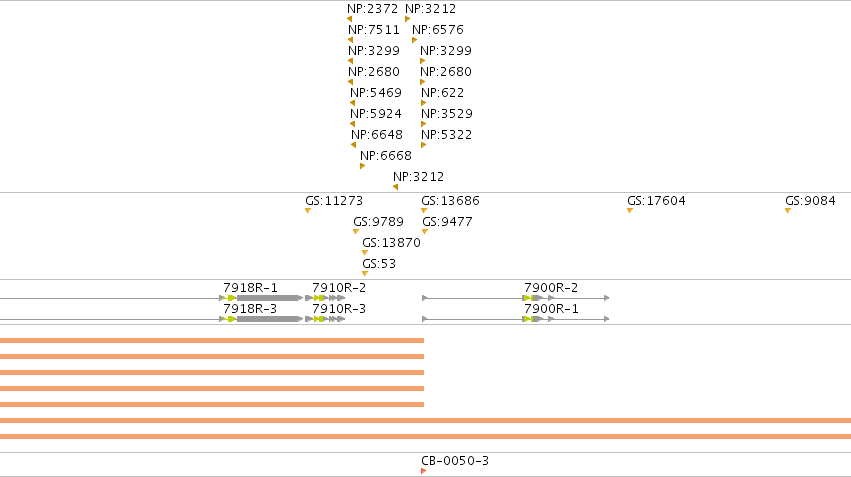This screenshot has width=851, height=477.
Task: Select the triangle marker for NP:5322
Action: coord(423,145)
